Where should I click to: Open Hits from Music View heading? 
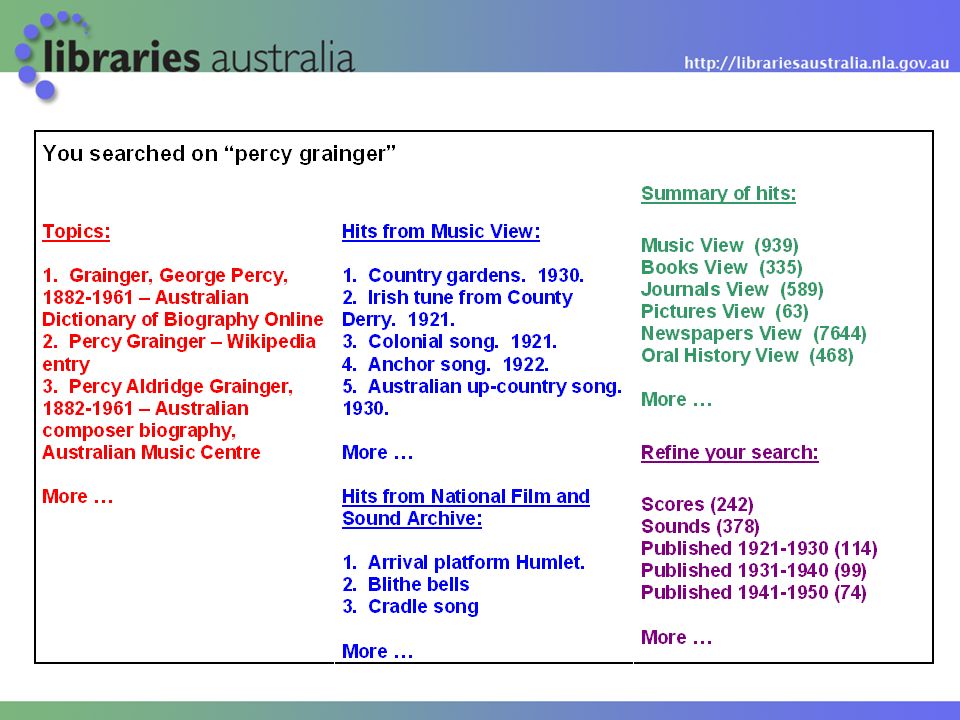441,231
